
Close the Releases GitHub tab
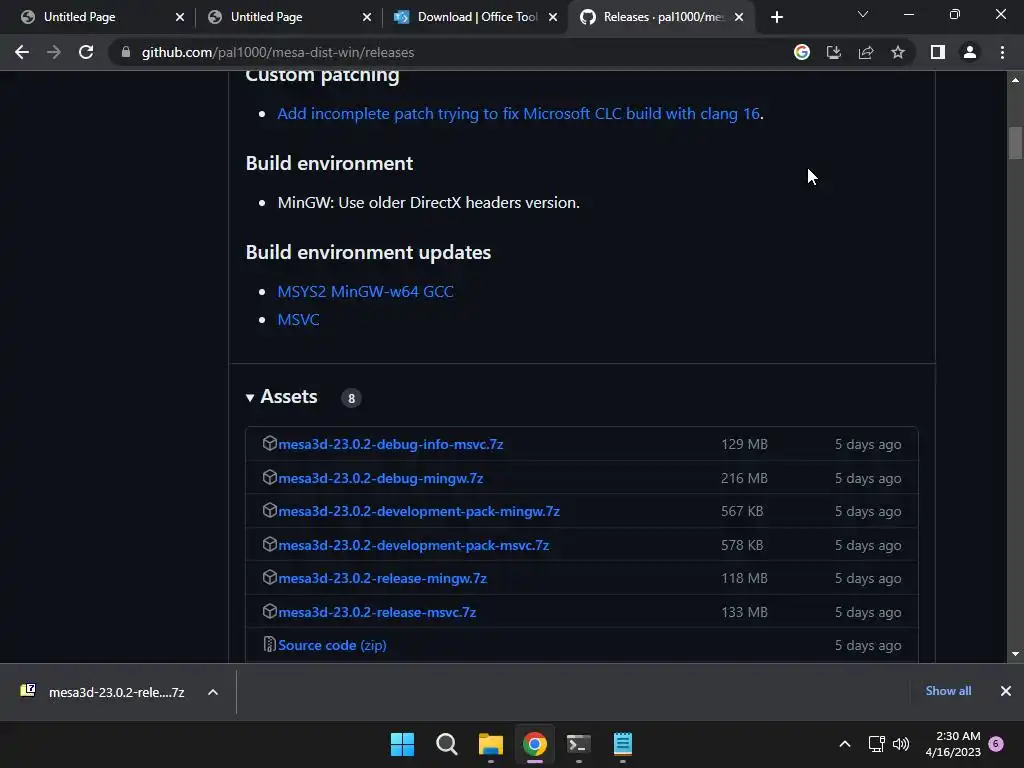[739, 17]
